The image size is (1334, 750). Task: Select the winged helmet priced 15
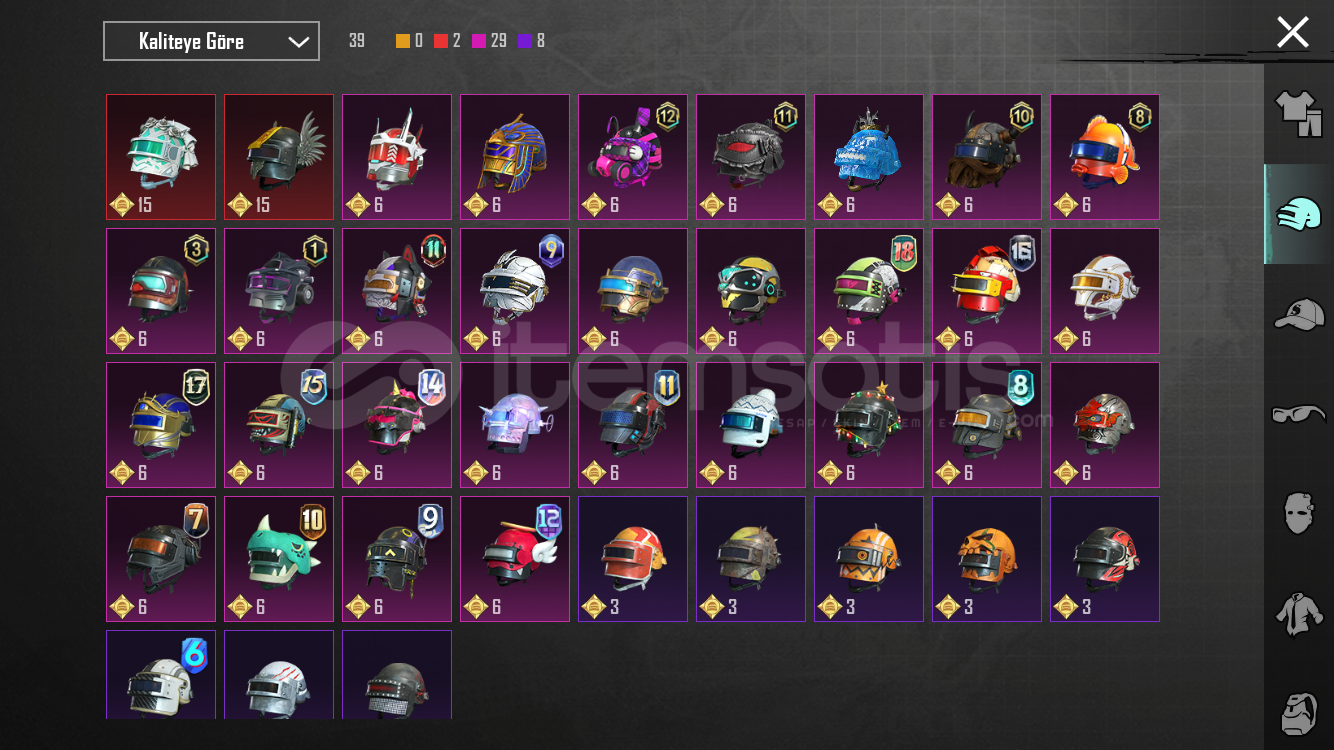coord(279,157)
